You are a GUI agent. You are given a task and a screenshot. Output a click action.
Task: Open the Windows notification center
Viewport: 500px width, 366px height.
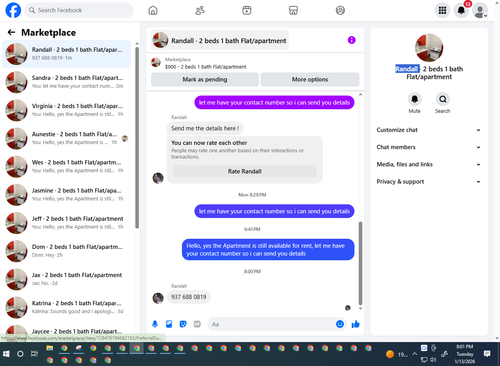[487, 354]
